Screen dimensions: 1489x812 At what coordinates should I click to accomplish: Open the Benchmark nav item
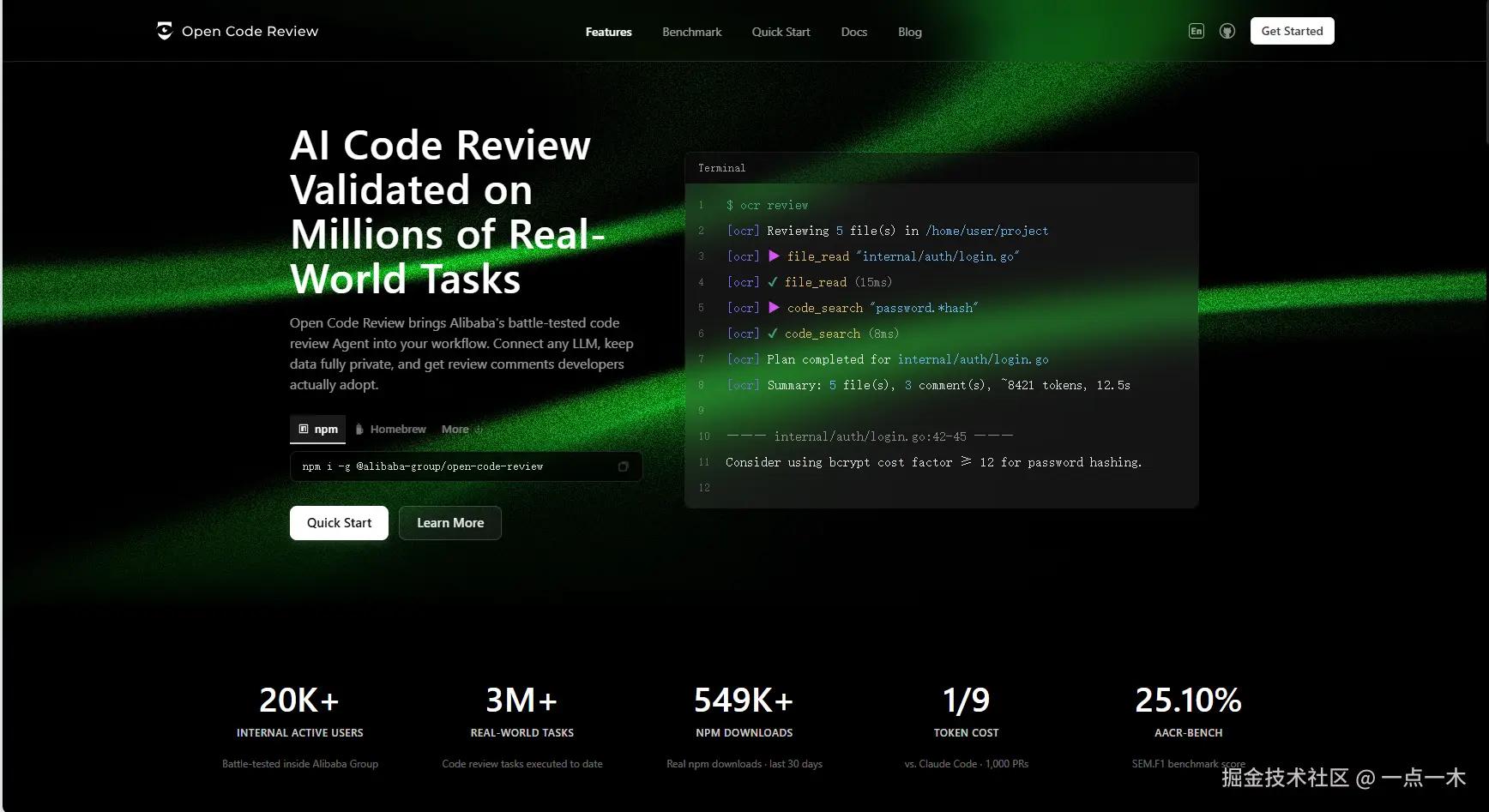click(692, 32)
